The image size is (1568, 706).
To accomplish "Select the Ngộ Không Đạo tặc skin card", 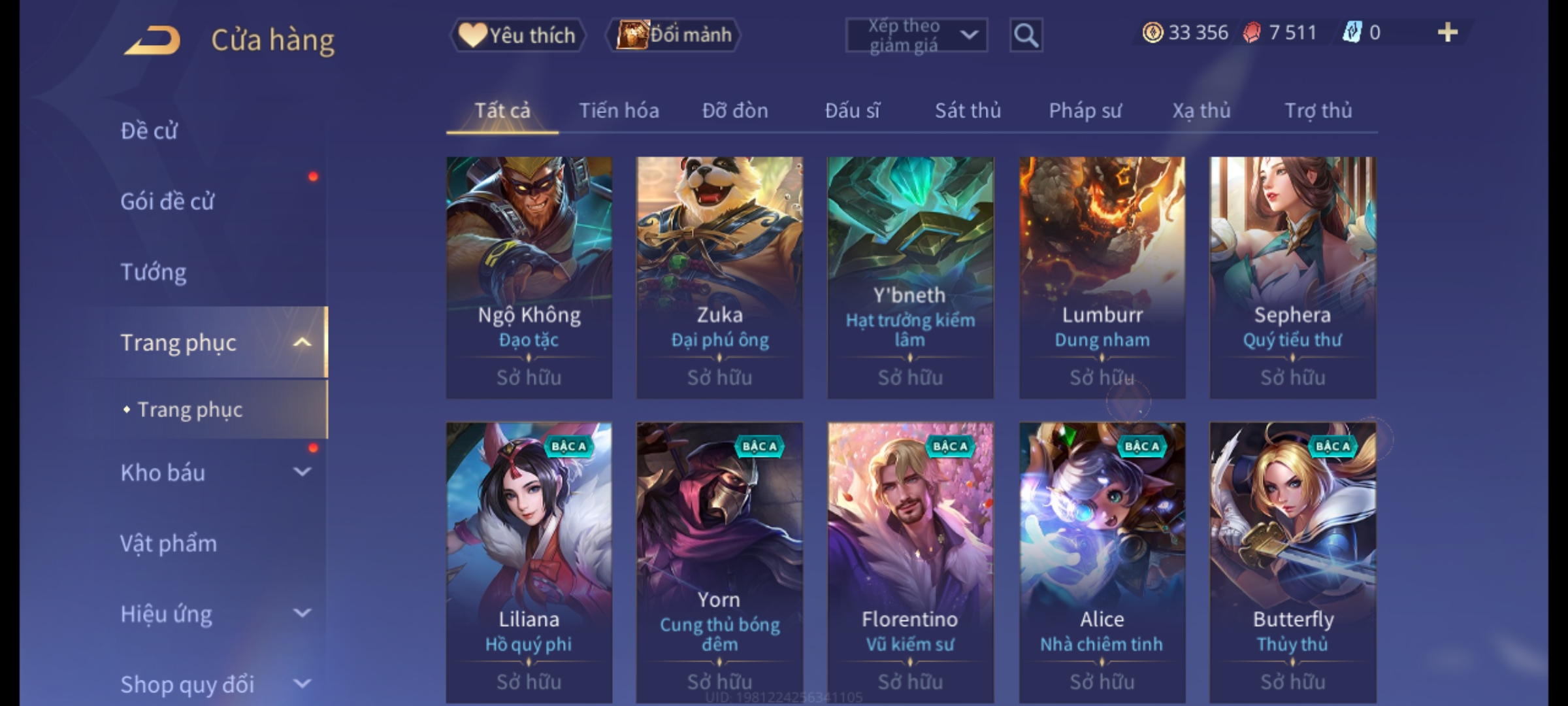I will (x=529, y=277).
